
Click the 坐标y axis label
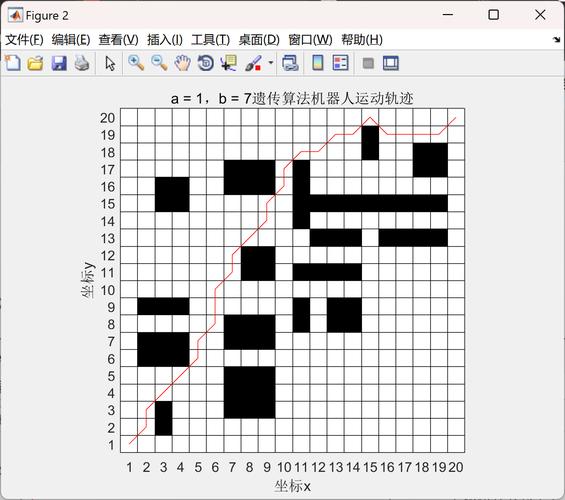click(88, 280)
